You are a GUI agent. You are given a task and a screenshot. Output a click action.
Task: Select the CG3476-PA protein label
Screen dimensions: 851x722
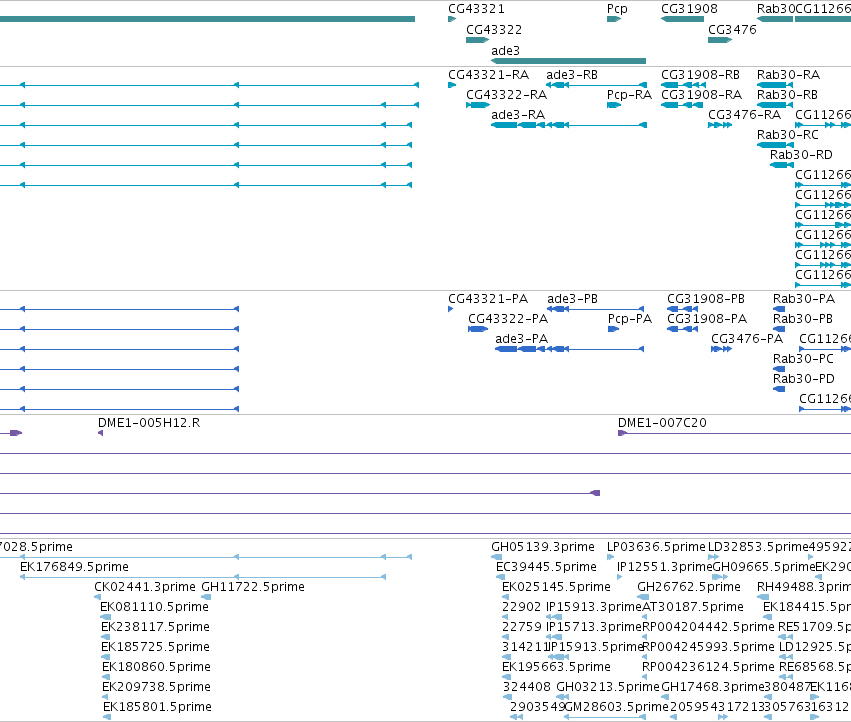747,339
